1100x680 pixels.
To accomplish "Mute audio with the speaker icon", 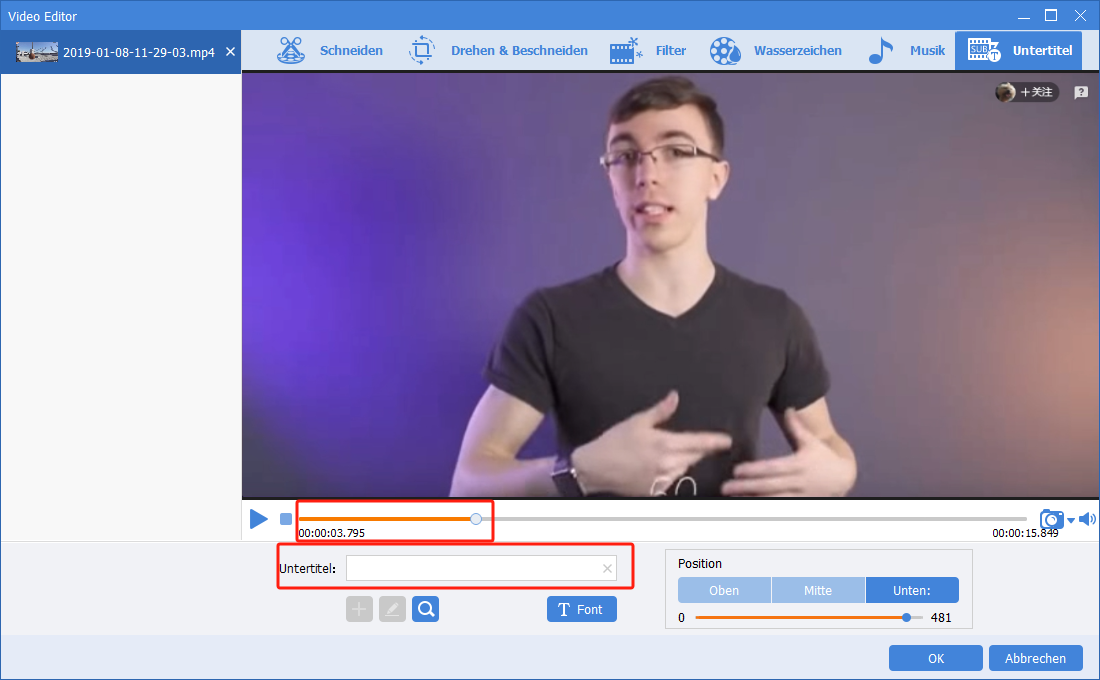I will pos(1087,519).
